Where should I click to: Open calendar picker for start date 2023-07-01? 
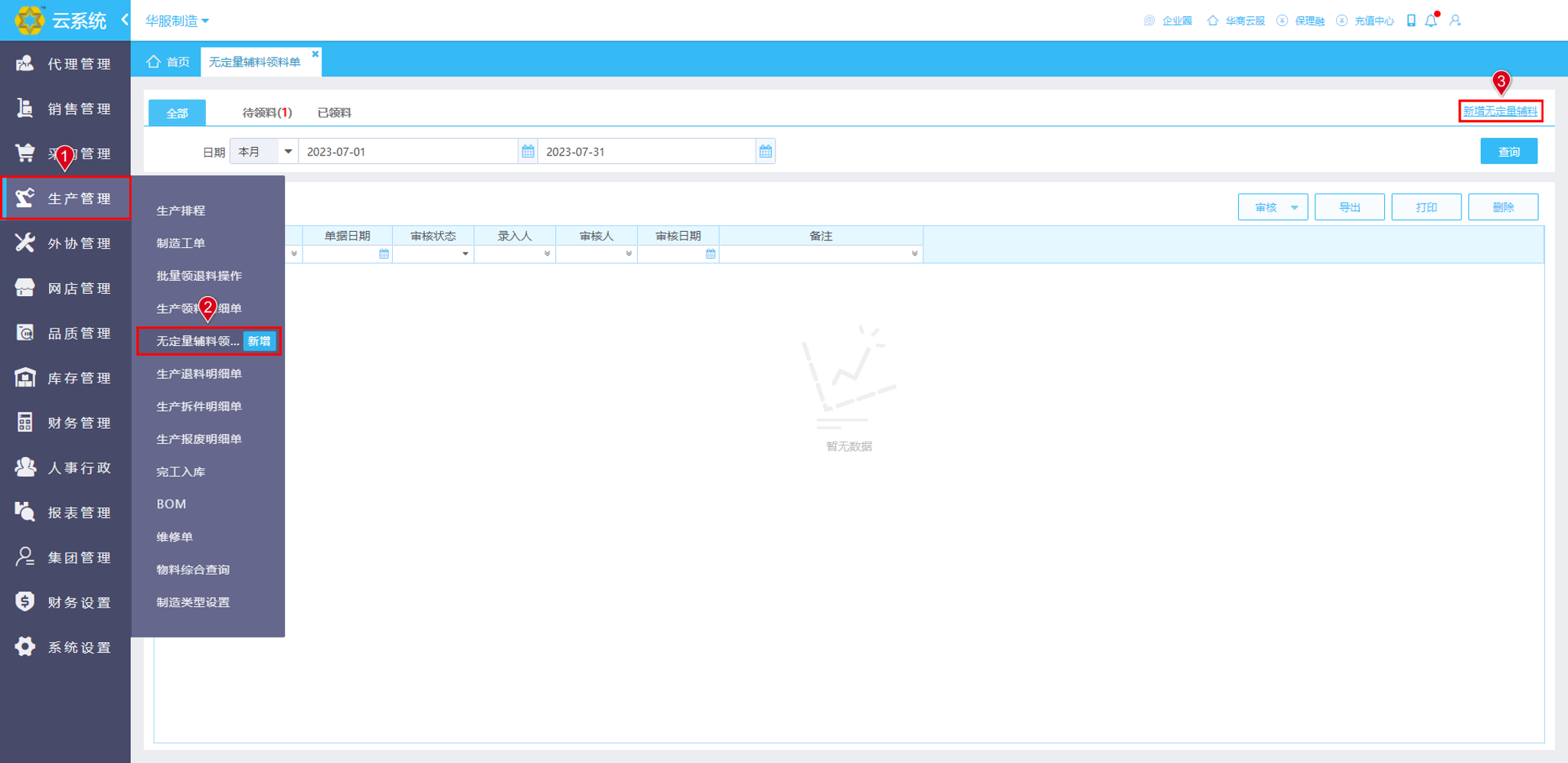528,152
